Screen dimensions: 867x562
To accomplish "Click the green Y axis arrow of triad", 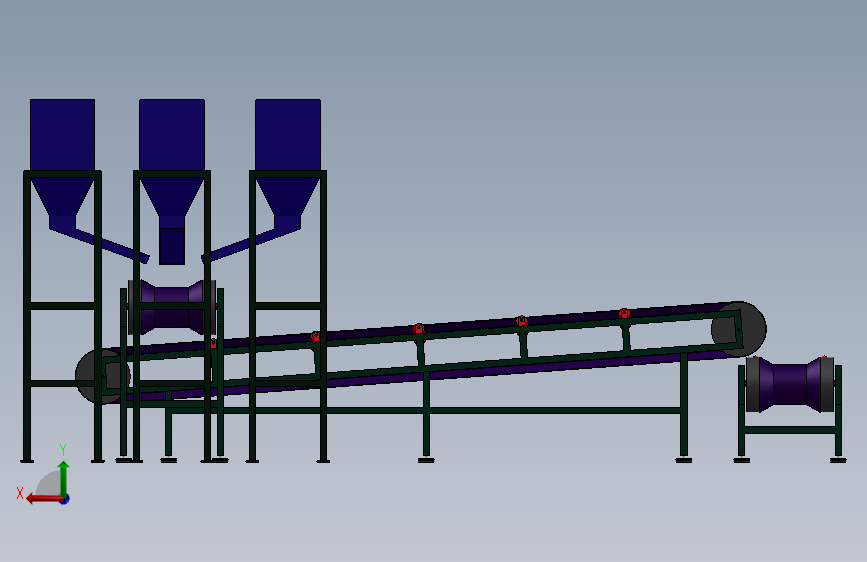I will point(64,477).
